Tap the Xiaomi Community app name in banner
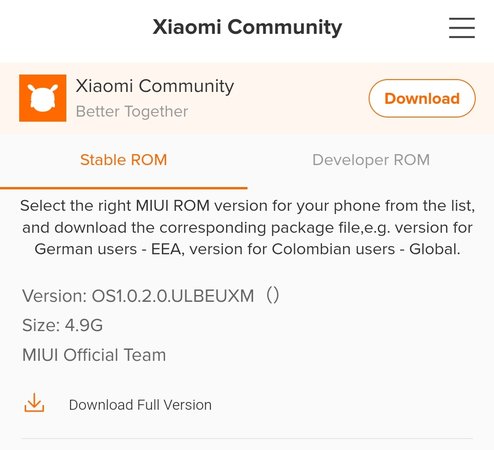The width and height of the screenshot is (494, 450). coord(155,86)
